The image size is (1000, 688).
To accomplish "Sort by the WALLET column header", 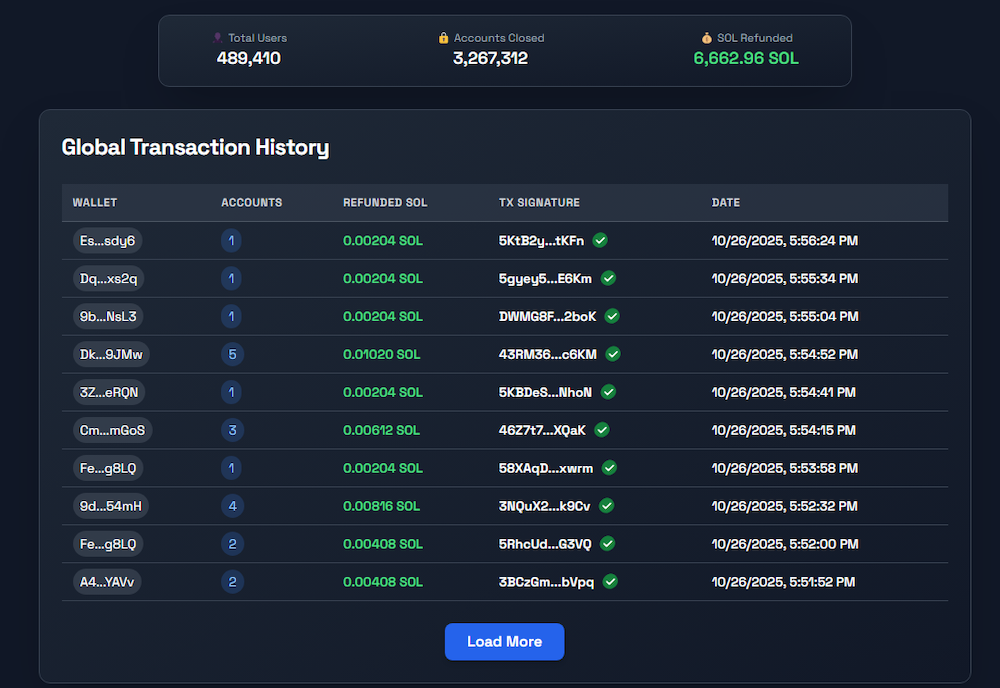I will 94,202.
